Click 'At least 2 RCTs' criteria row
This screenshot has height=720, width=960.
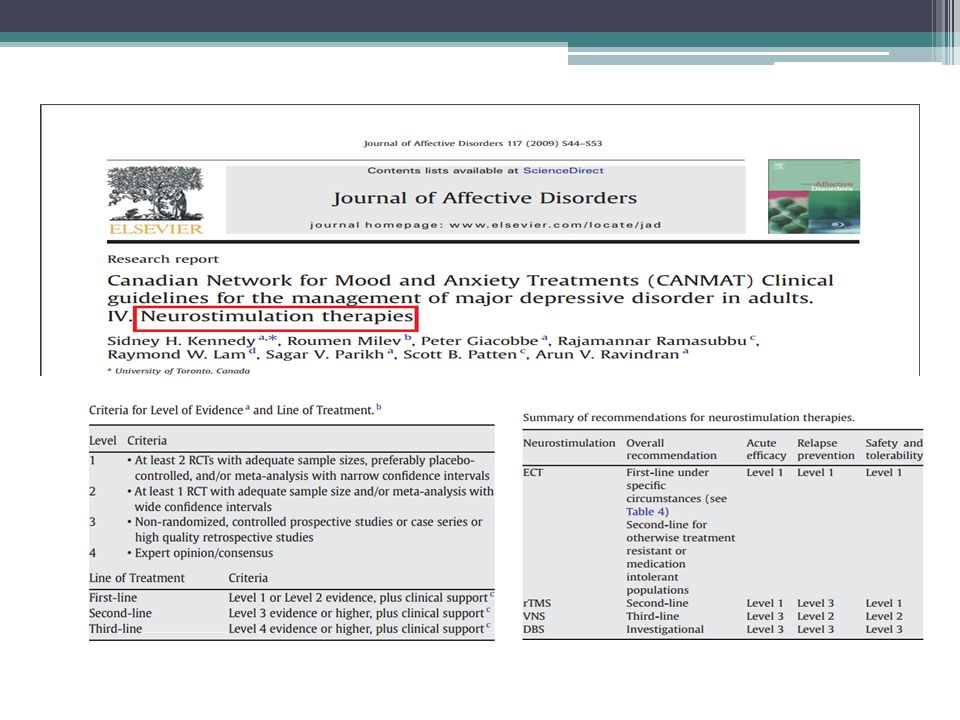(291, 468)
